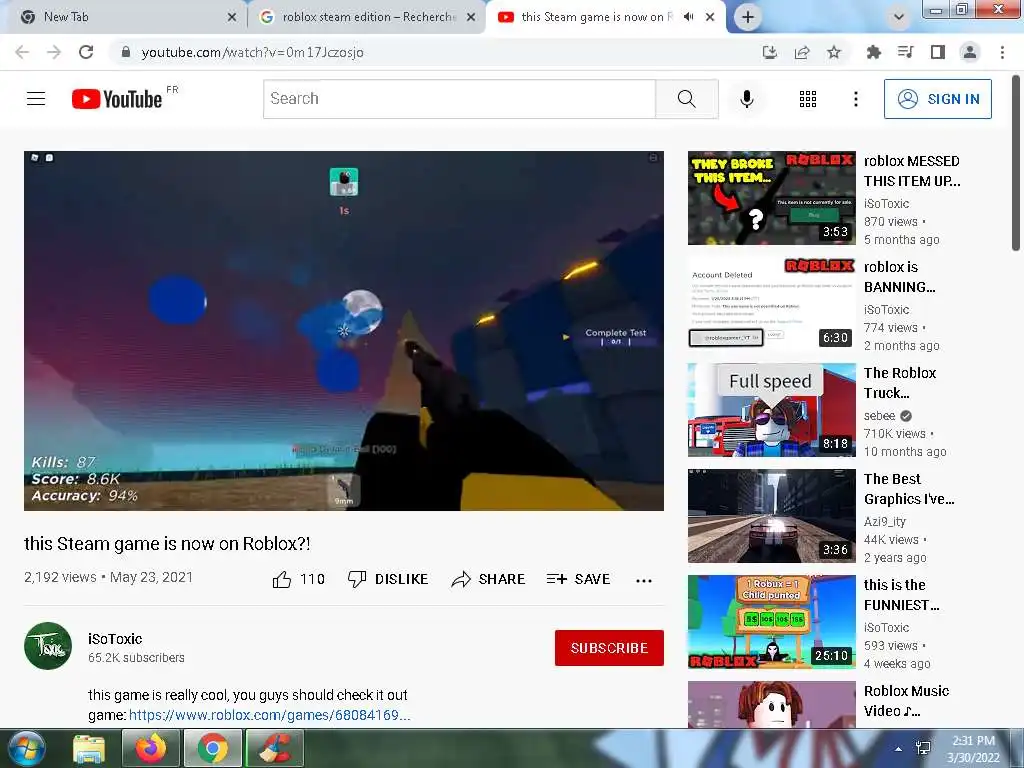1024x768 pixels.
Task: Select the 'this Steam game is now on' tab
Action: click(596, 17)
